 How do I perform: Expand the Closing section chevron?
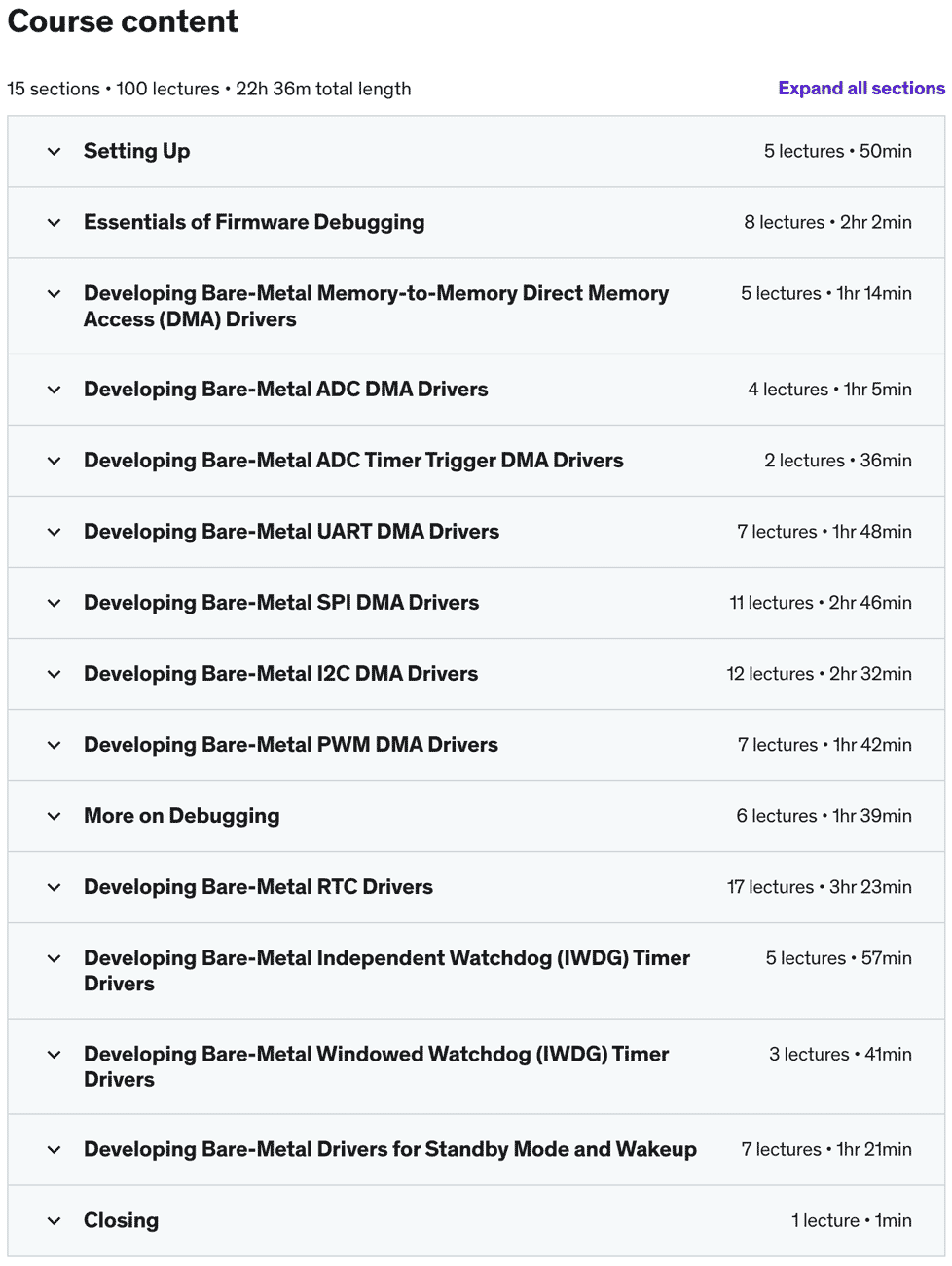[55, 1221]
